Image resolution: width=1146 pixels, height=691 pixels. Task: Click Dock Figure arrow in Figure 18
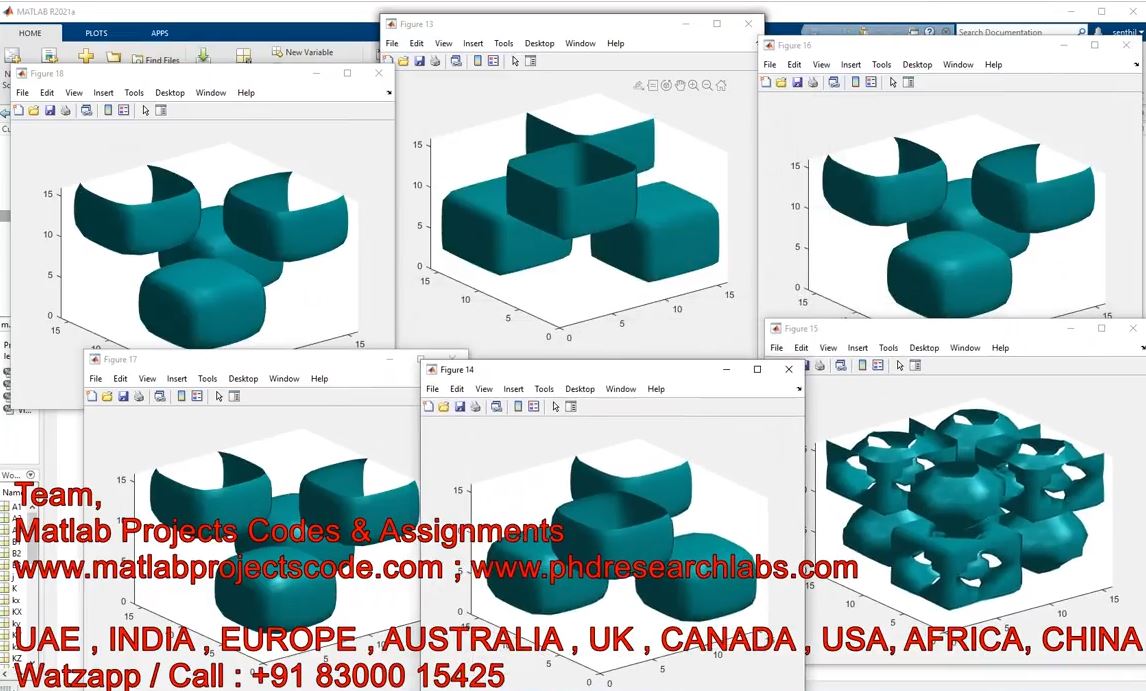coord(389,93)
